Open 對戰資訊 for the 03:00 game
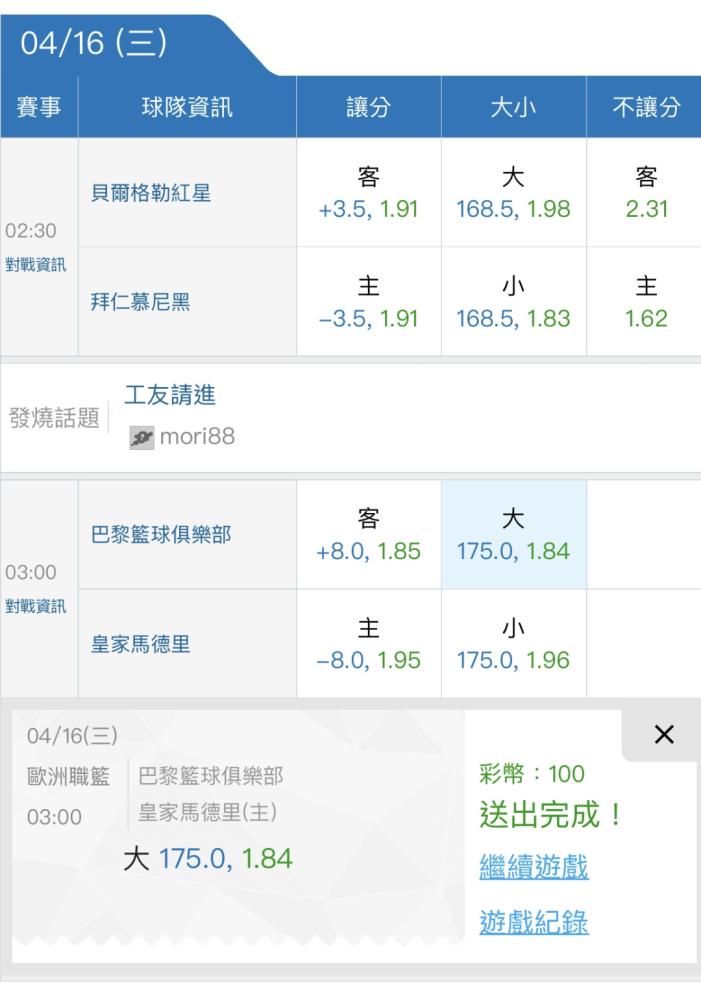This screenshot has width=701, height=1000. pyautogui.click(x=36, y=606)
